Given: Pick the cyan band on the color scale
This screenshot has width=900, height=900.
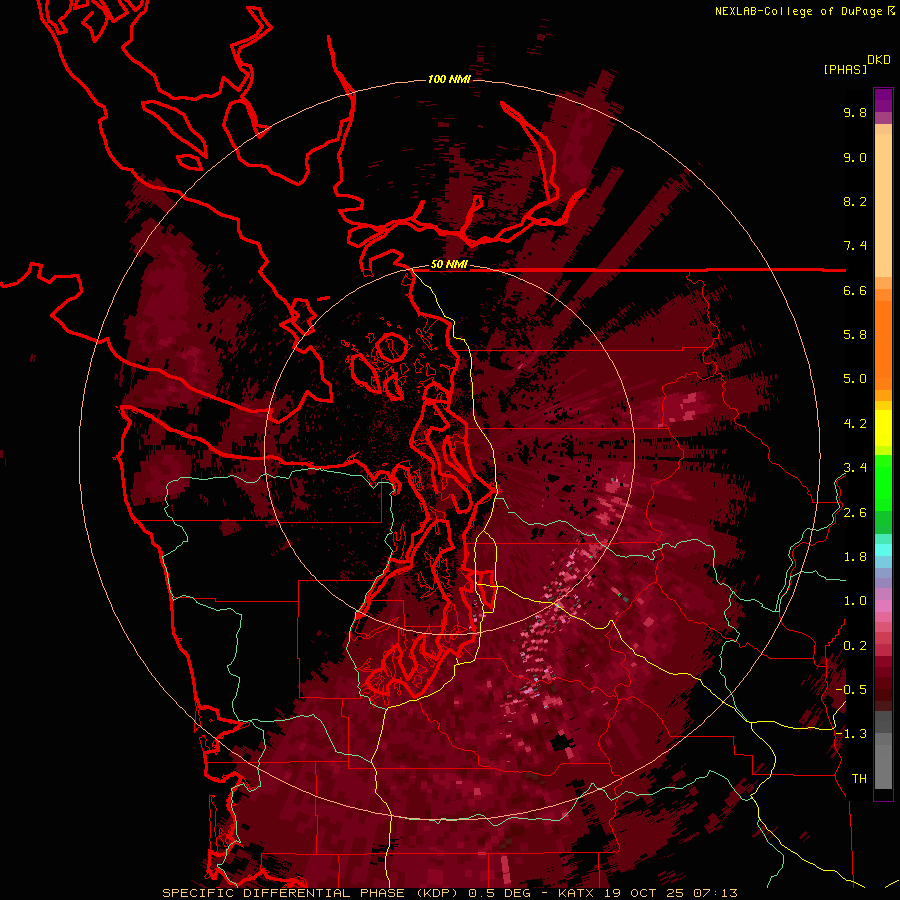Looking at the screenshot, I should tap(883, 550).
